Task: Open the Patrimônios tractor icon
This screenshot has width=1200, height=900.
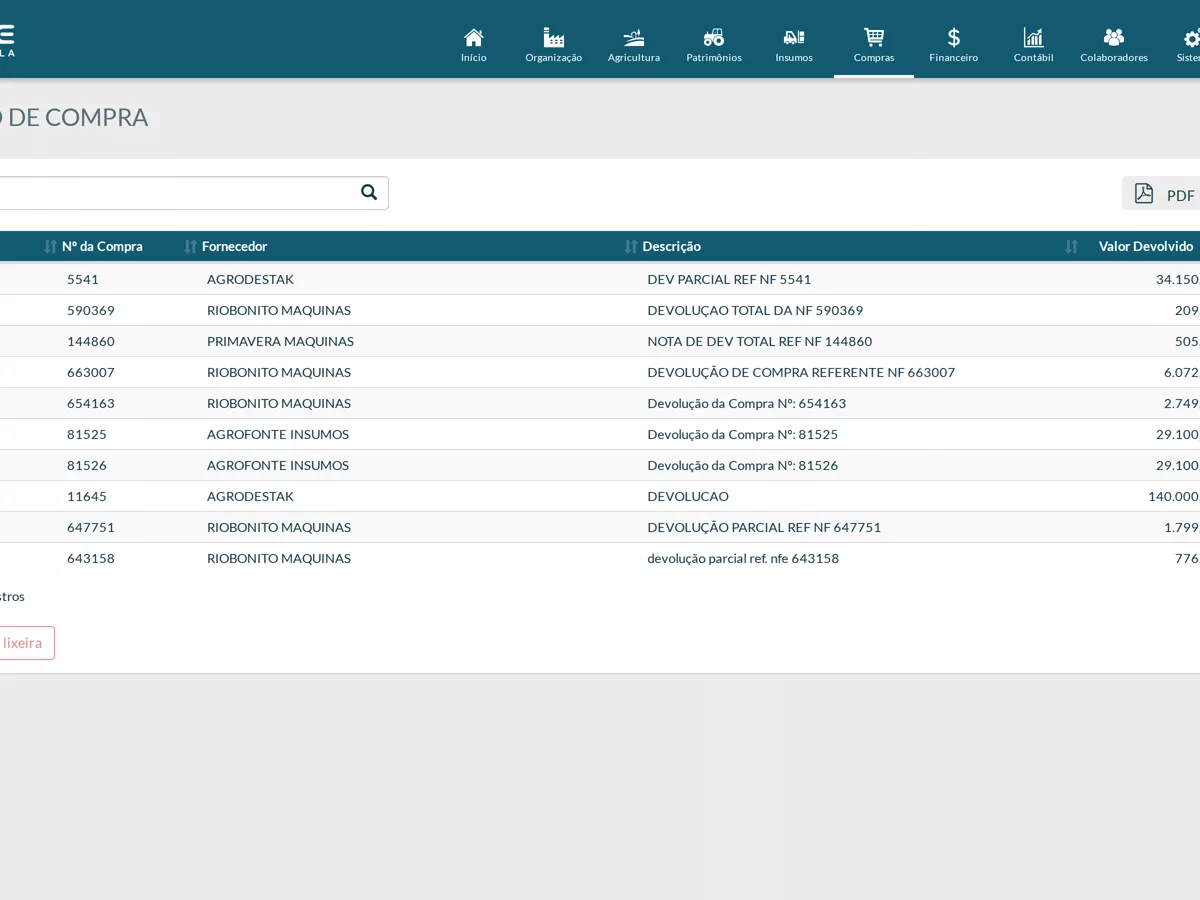Action: 714,38
